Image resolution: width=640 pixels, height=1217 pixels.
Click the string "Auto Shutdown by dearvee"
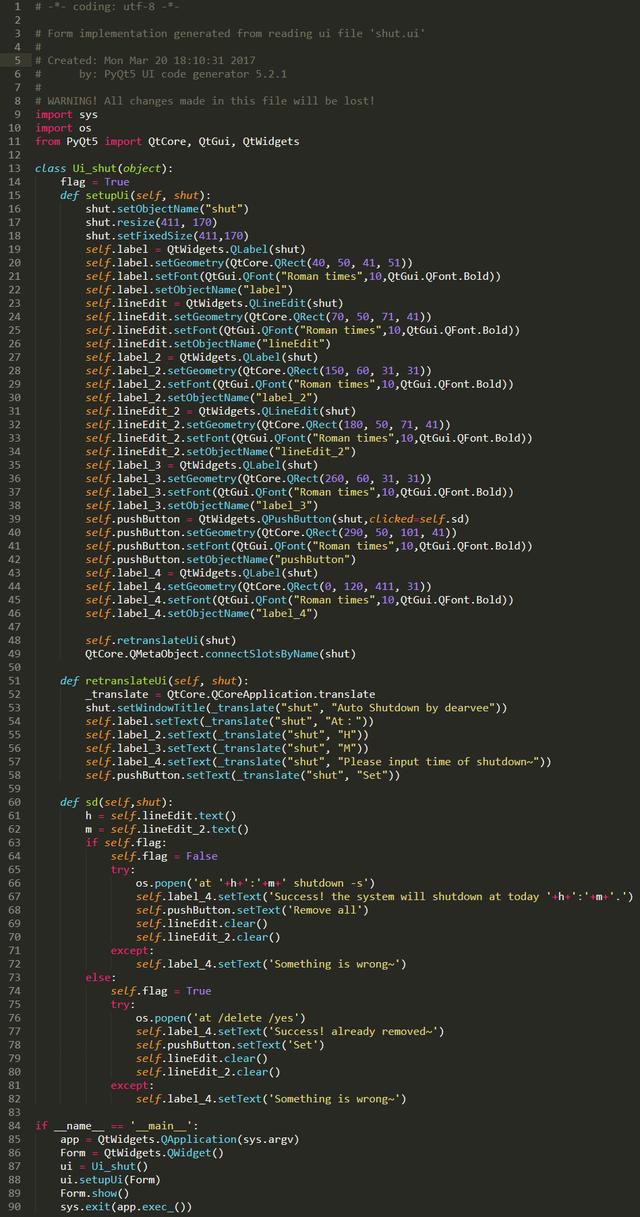pyautogui.click(x=418, y=708)
